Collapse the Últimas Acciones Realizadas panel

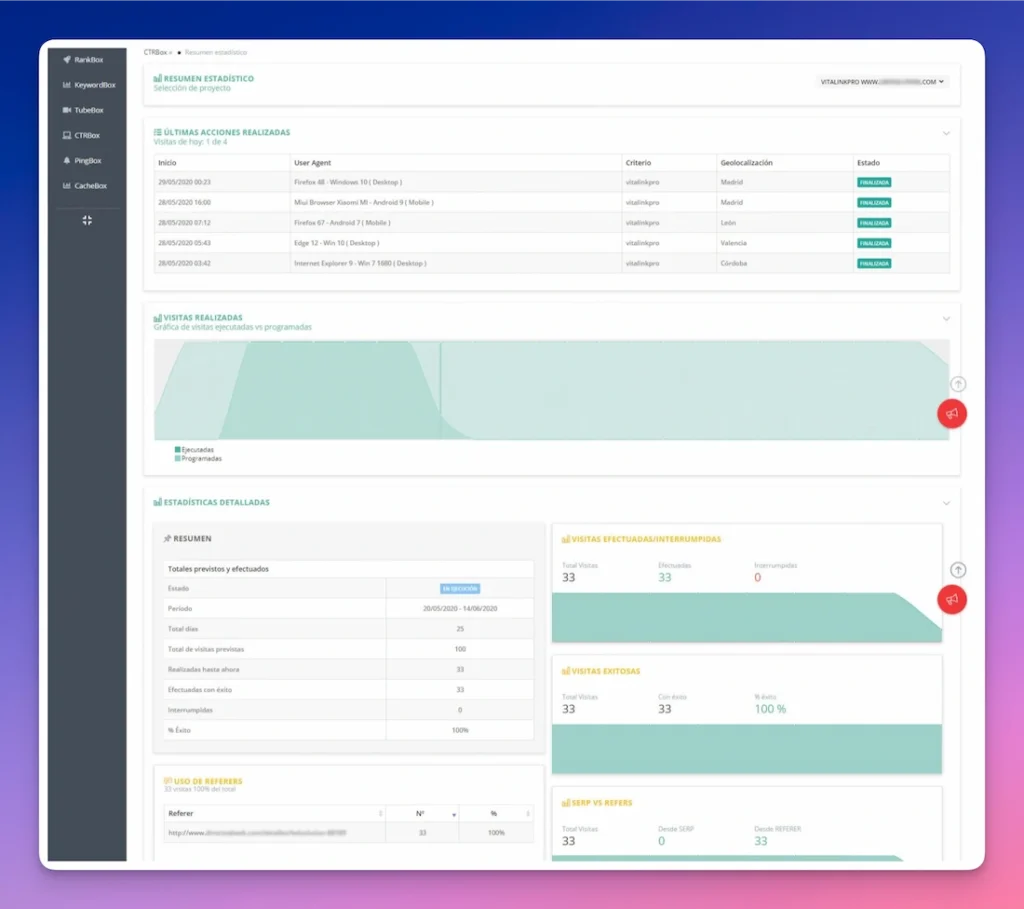(x=946, y=132)
